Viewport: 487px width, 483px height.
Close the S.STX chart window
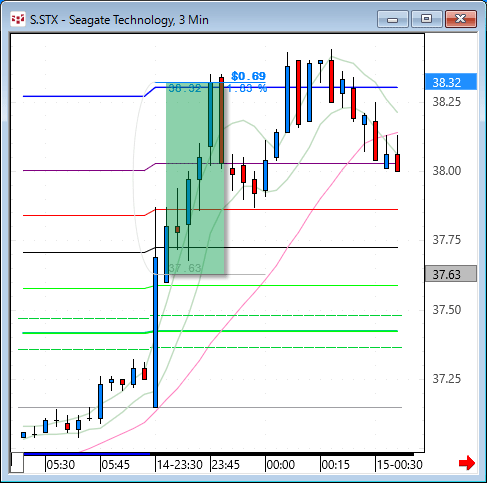coord(461,19)
